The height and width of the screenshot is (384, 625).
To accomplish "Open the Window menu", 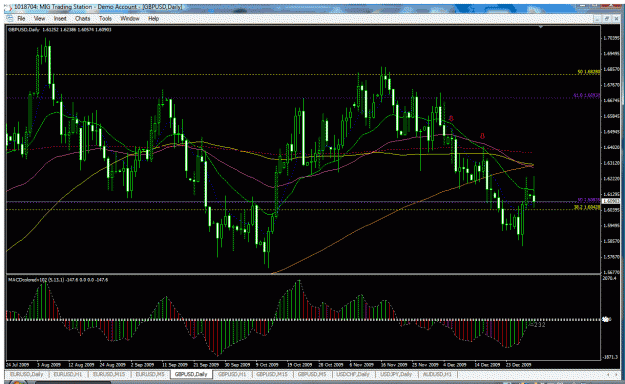I will [130, 19].
